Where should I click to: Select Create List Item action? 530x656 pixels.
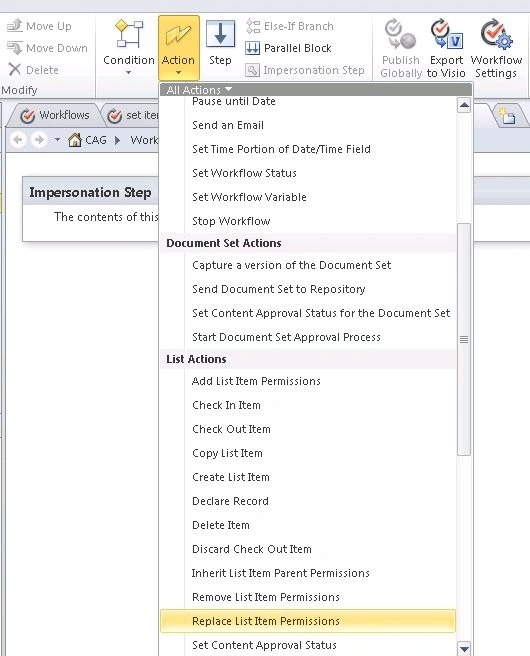(x=231, y=477)
